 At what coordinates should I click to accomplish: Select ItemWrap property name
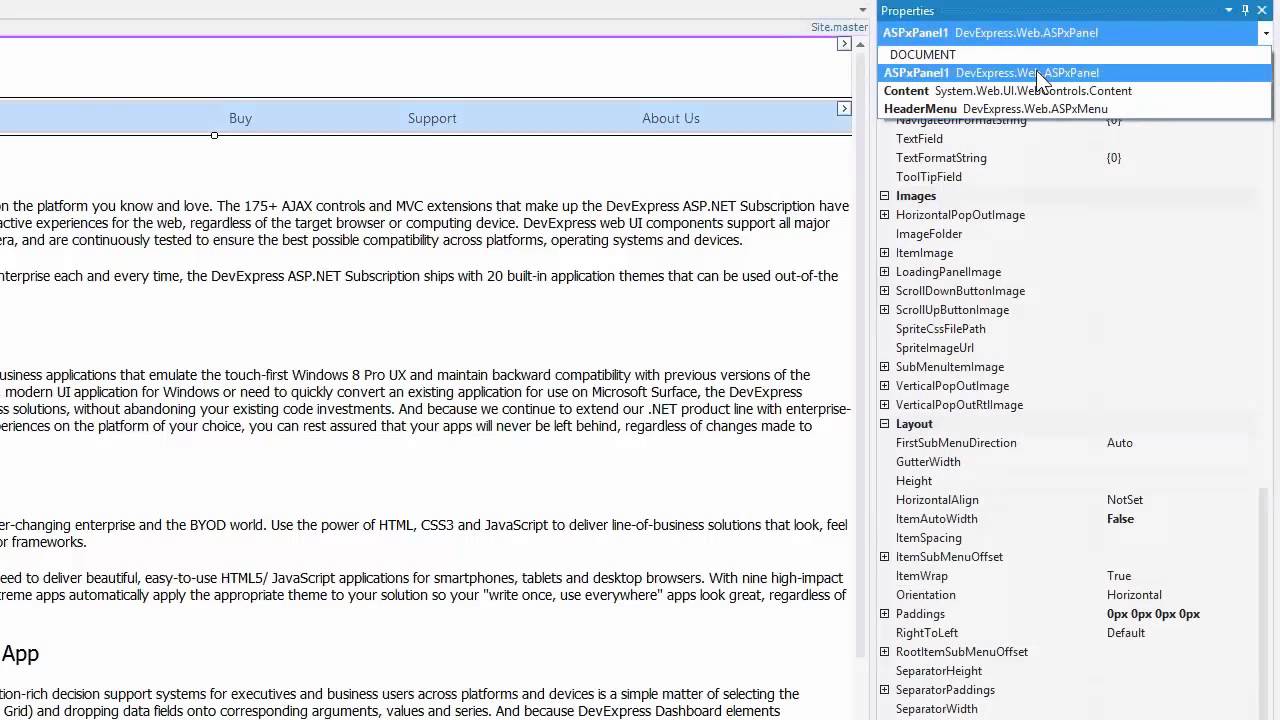point(922,576)
